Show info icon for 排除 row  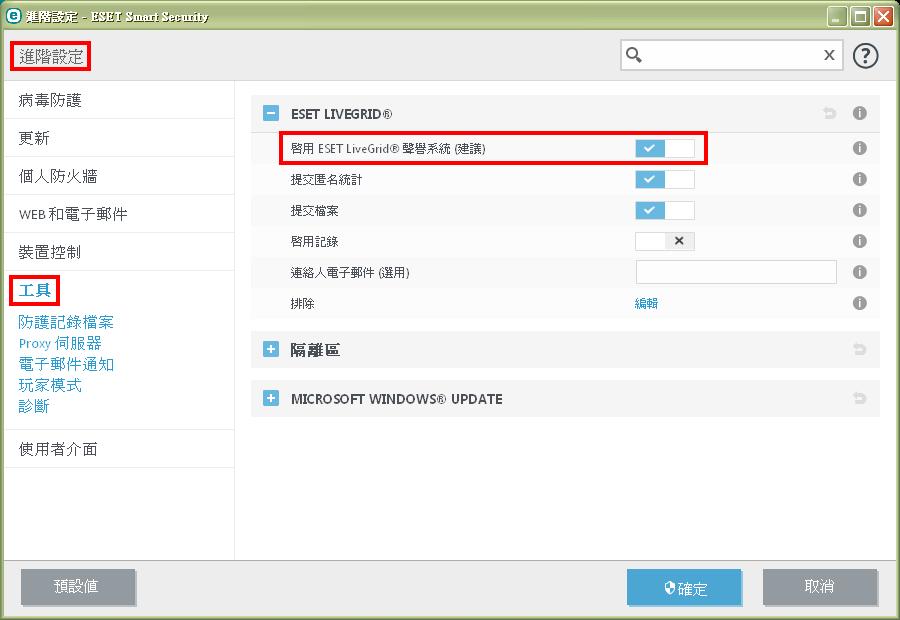[859, 303]
